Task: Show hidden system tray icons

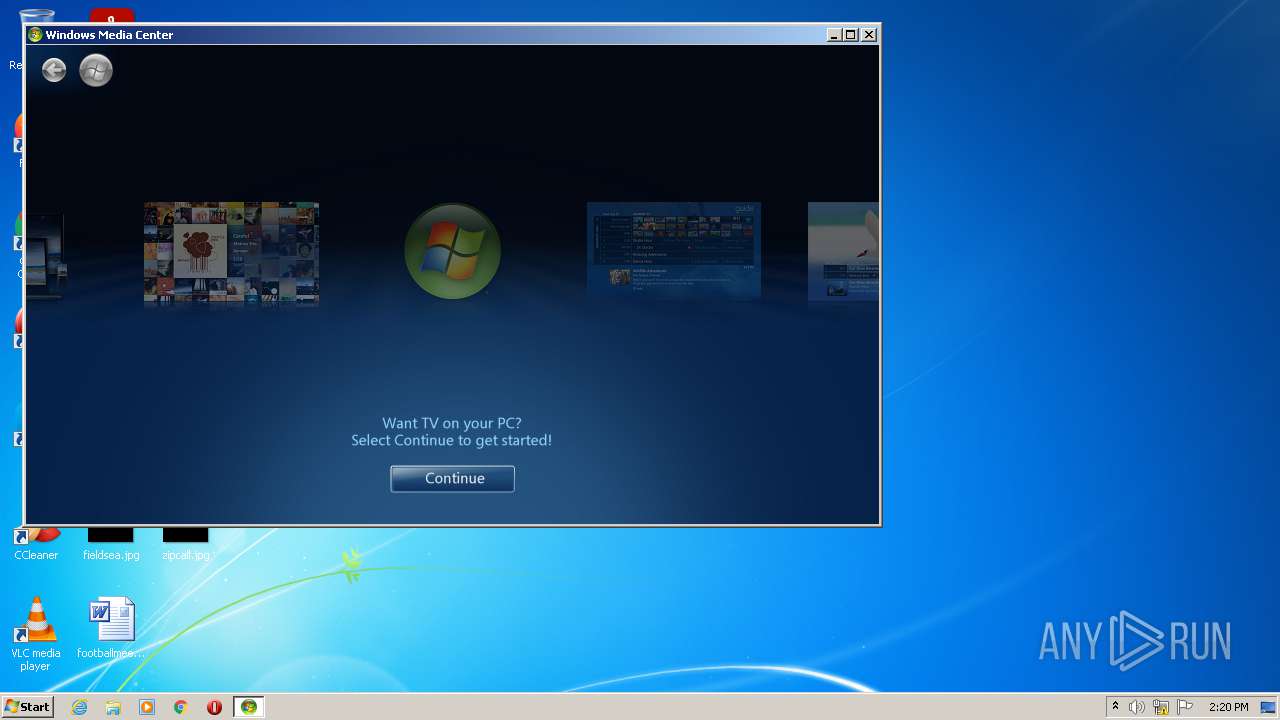Action: (x=1115, y=707)
